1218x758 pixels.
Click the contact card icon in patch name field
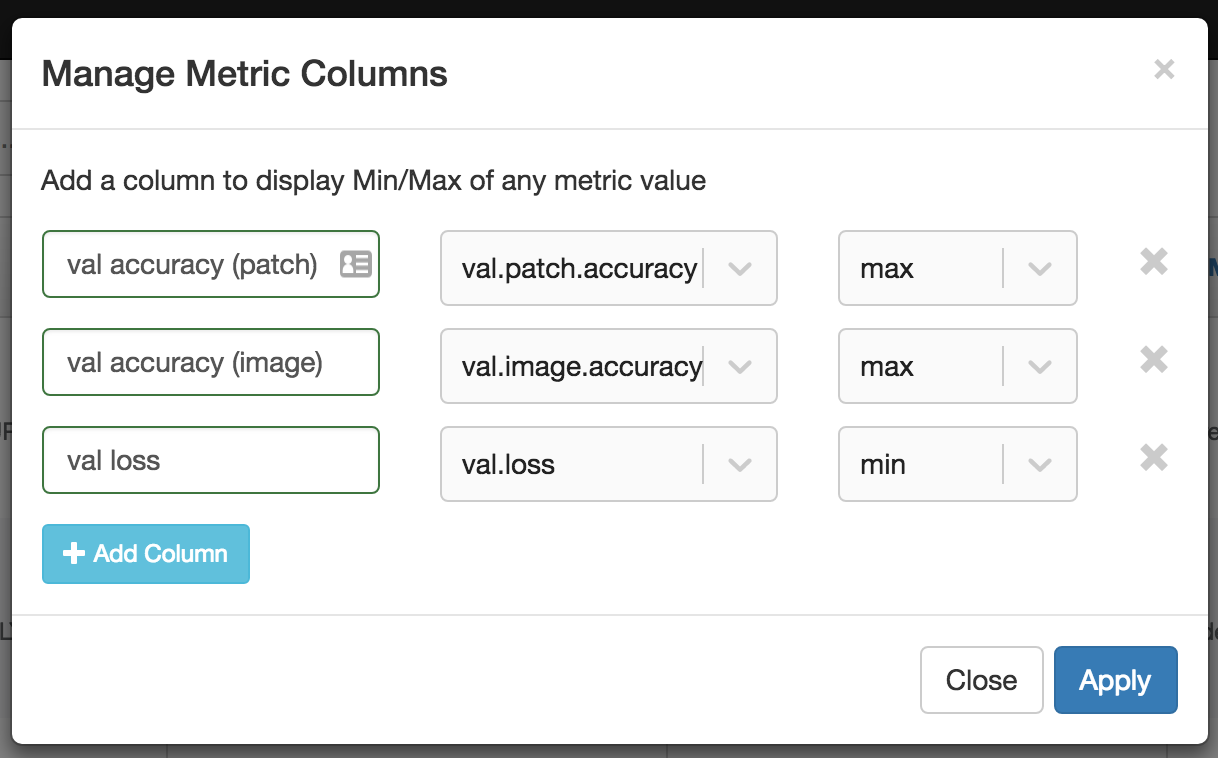pos(355,264)
